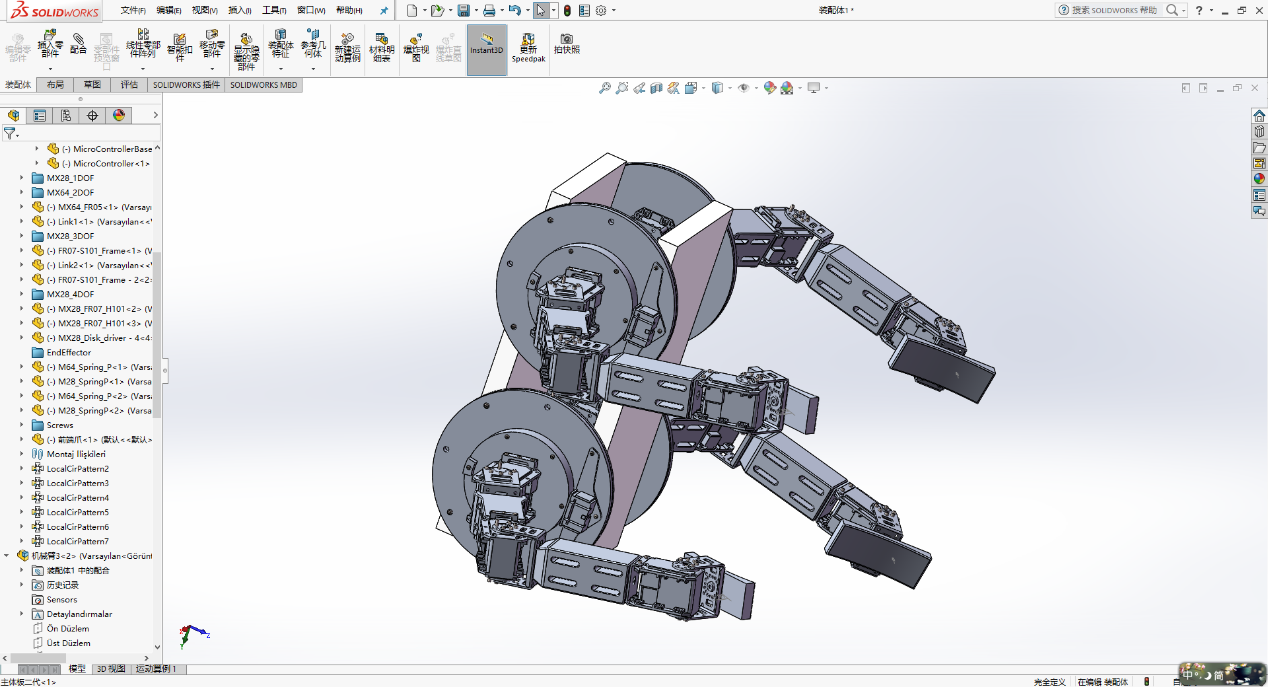The height and width of the screenshot is (687, 1268).
Task: Open the Appearances color-ball task pane icon
Action: coord(1259,178)
